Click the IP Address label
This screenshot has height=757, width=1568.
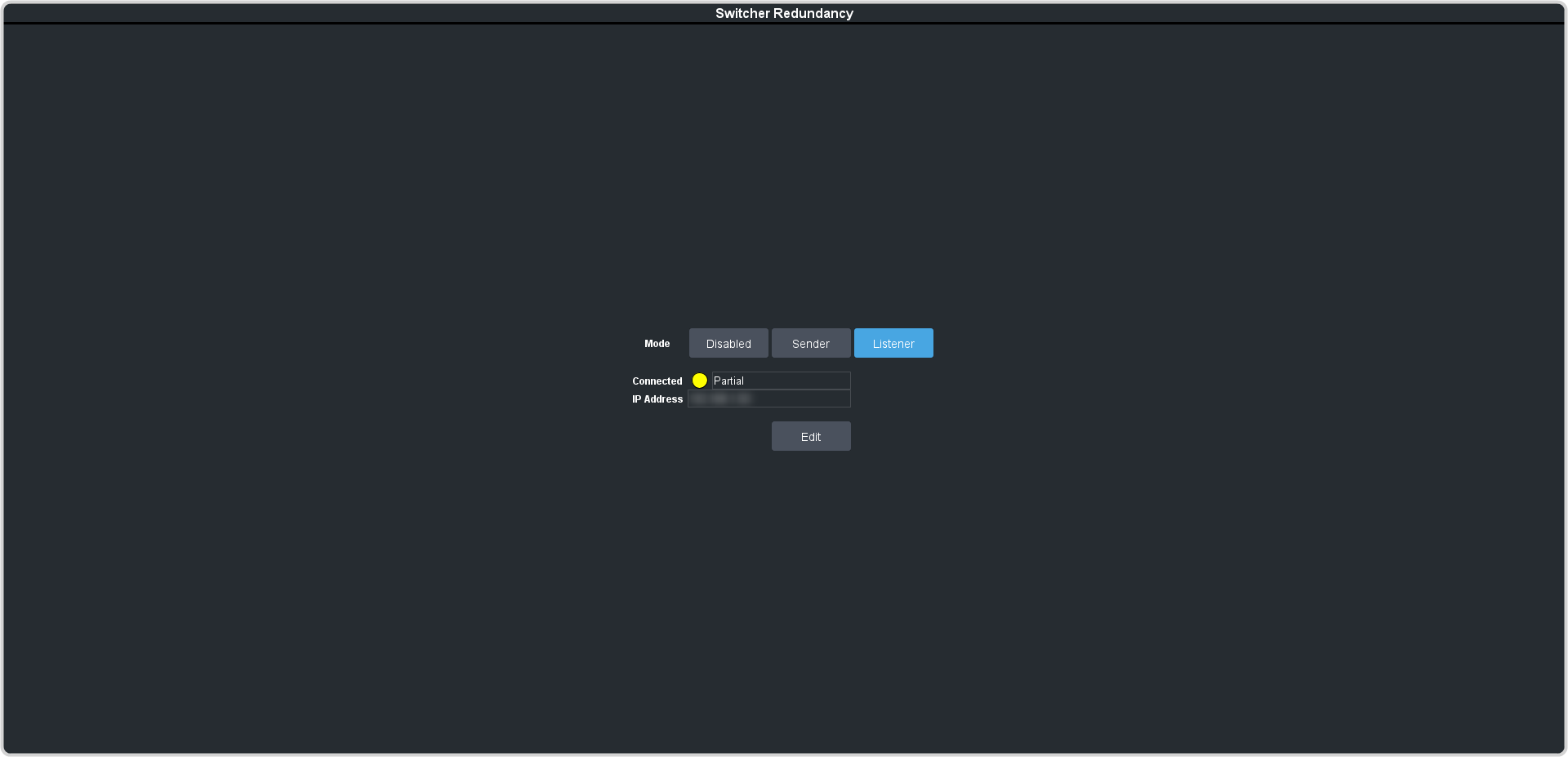(x=657, y=399)
